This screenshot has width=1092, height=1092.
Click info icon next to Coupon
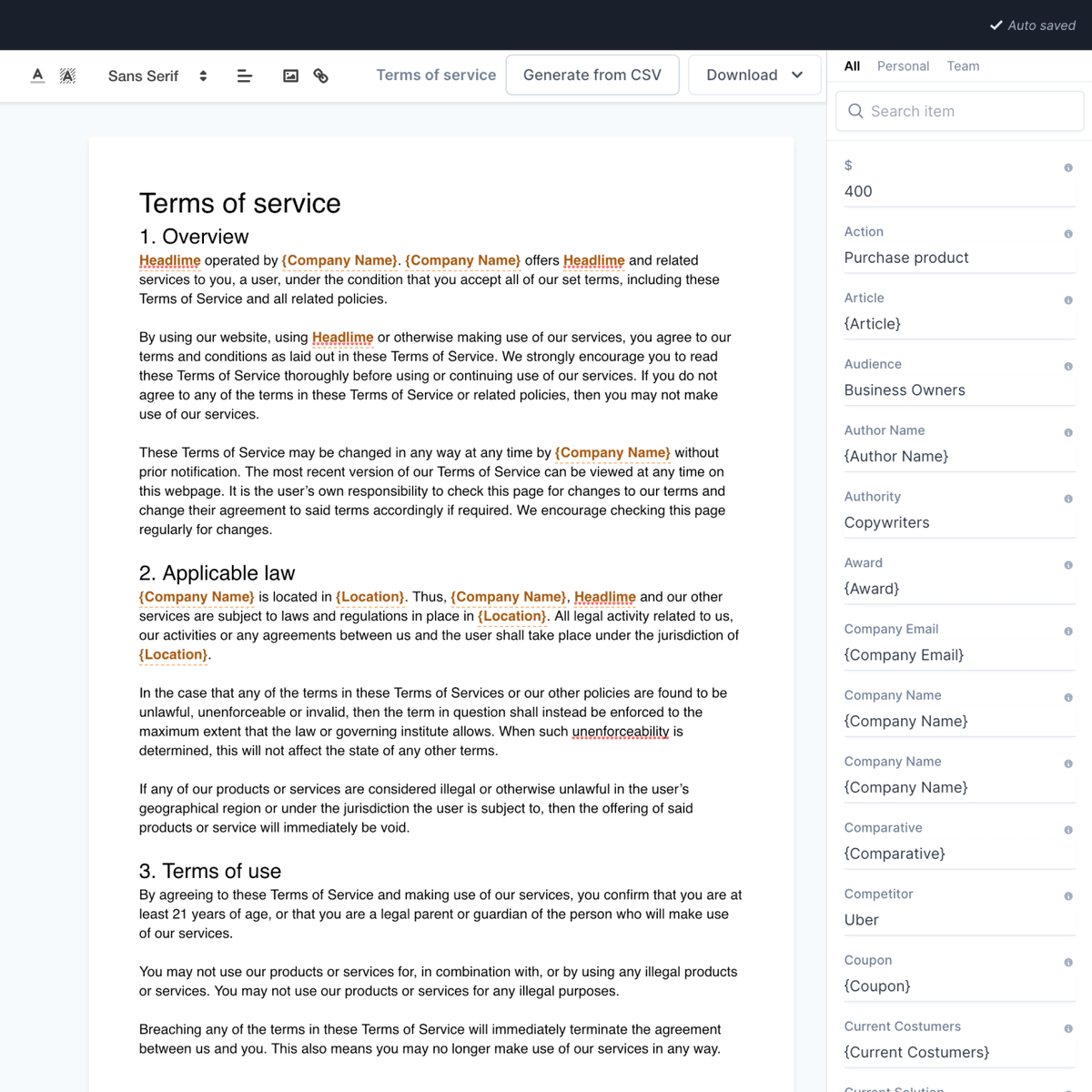1068,963
